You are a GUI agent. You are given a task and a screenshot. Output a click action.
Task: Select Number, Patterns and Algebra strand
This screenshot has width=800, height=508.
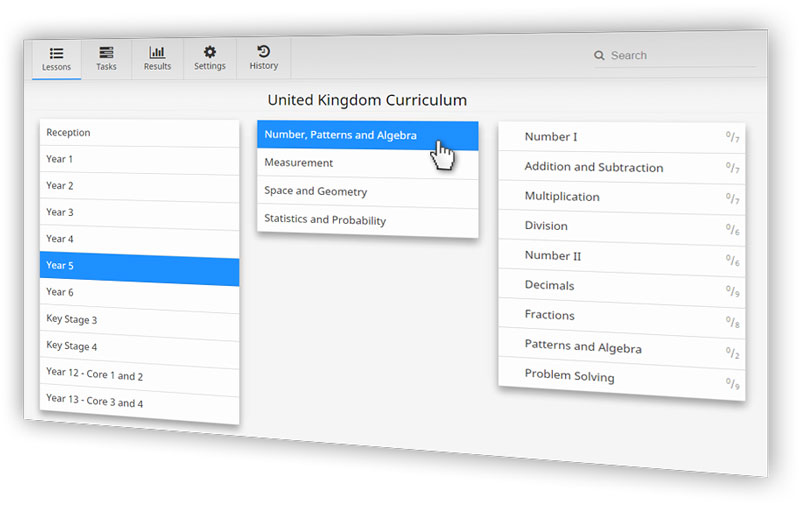pyautogui.click(x=340, y=135)
